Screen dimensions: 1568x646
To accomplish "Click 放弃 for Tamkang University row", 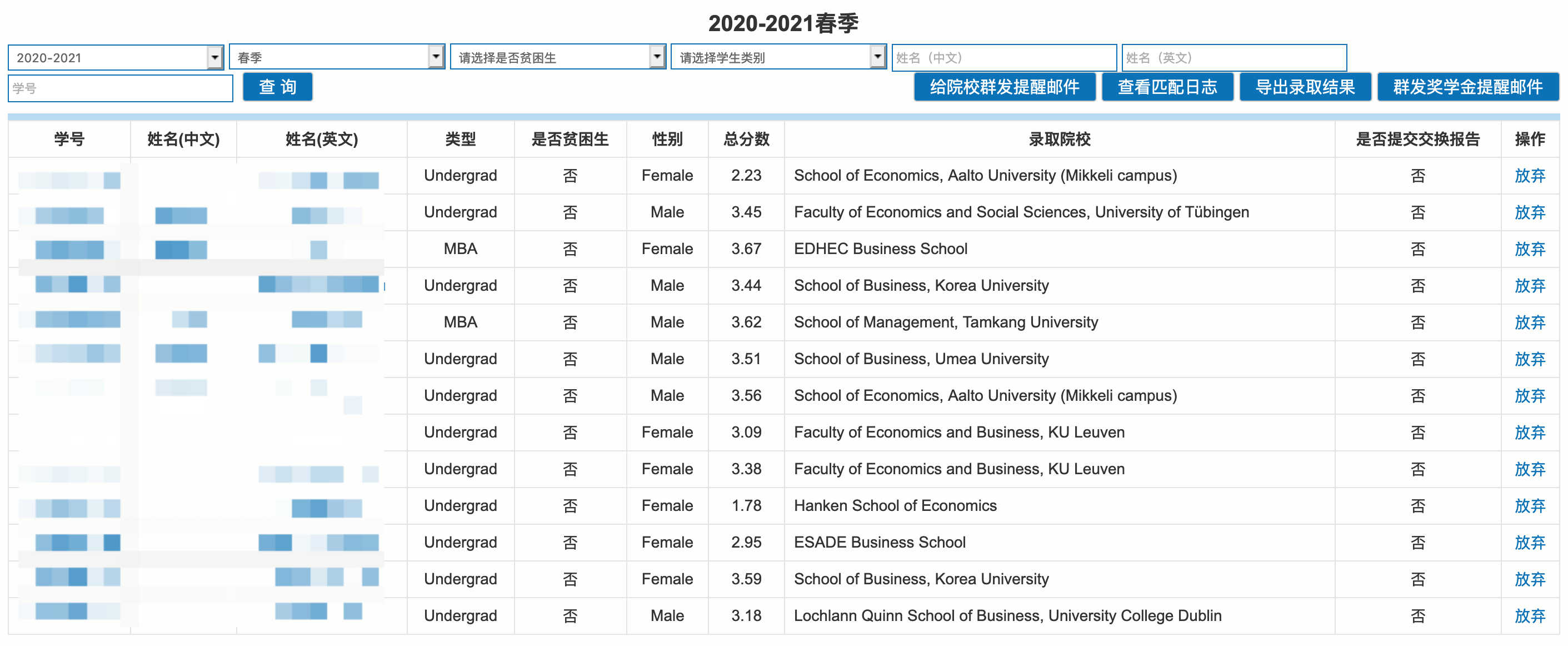I will tap(1529, 322).
